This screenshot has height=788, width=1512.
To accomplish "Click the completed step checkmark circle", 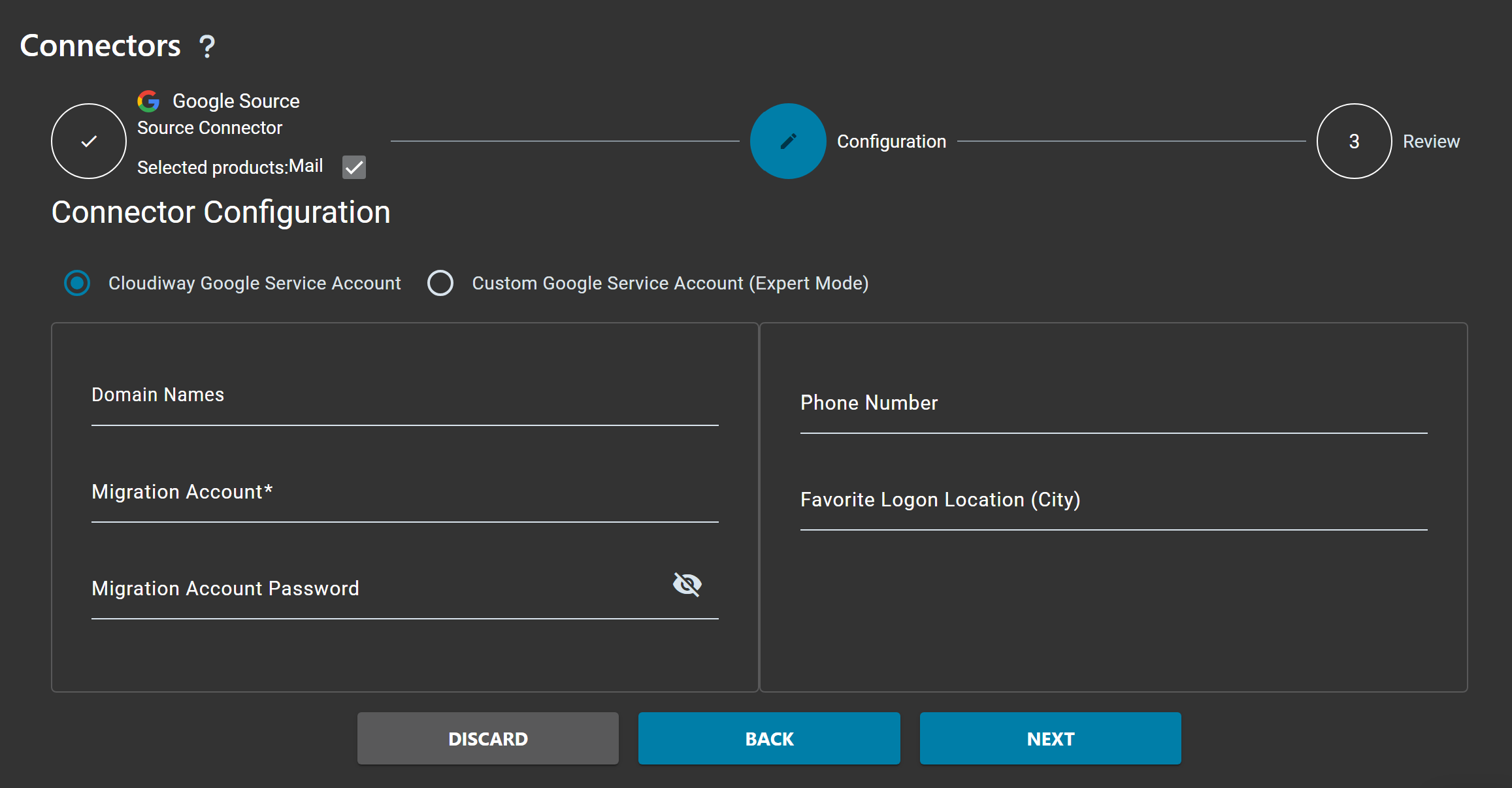I will (x=88, y=141).
